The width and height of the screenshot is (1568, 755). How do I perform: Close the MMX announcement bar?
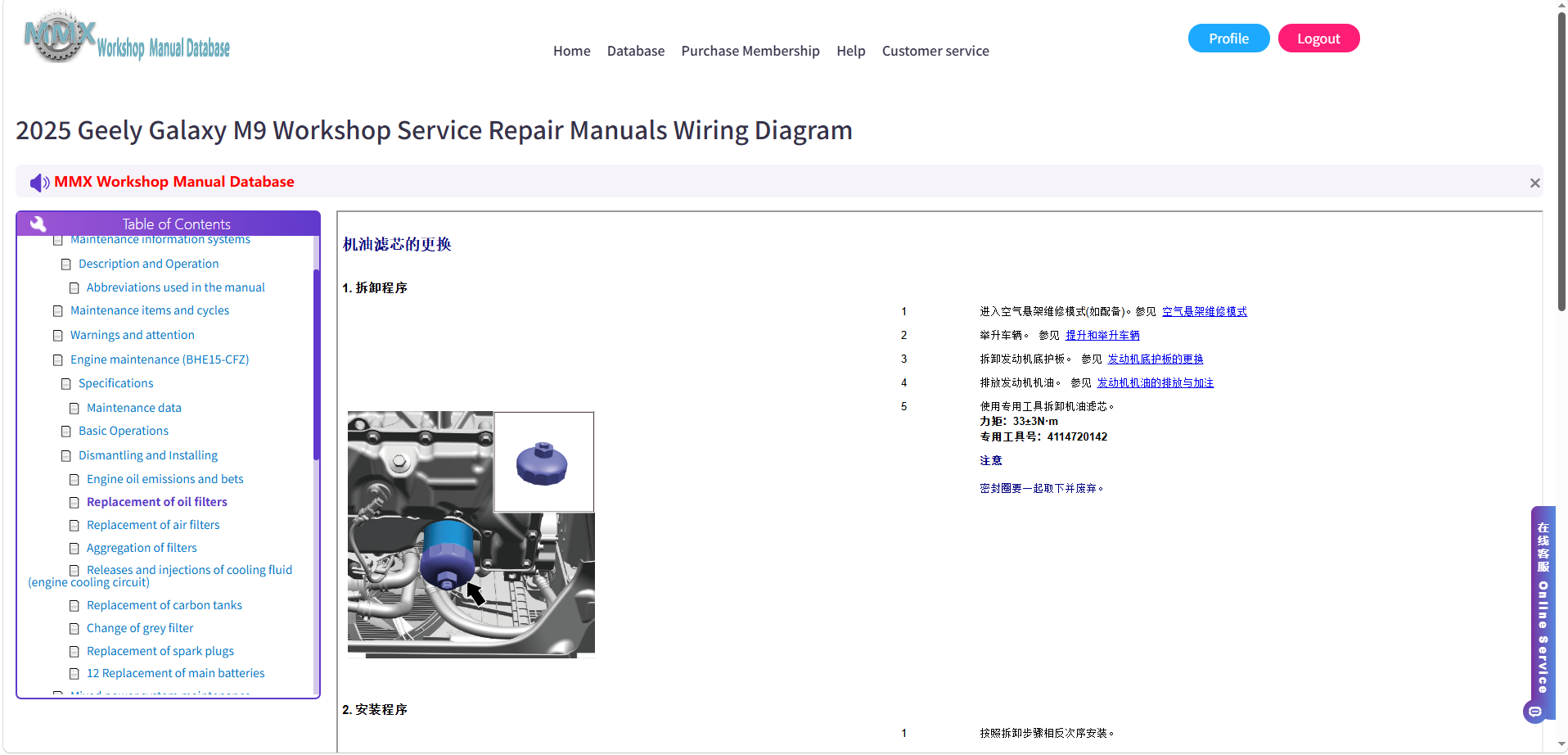(x=1534, y=183)
